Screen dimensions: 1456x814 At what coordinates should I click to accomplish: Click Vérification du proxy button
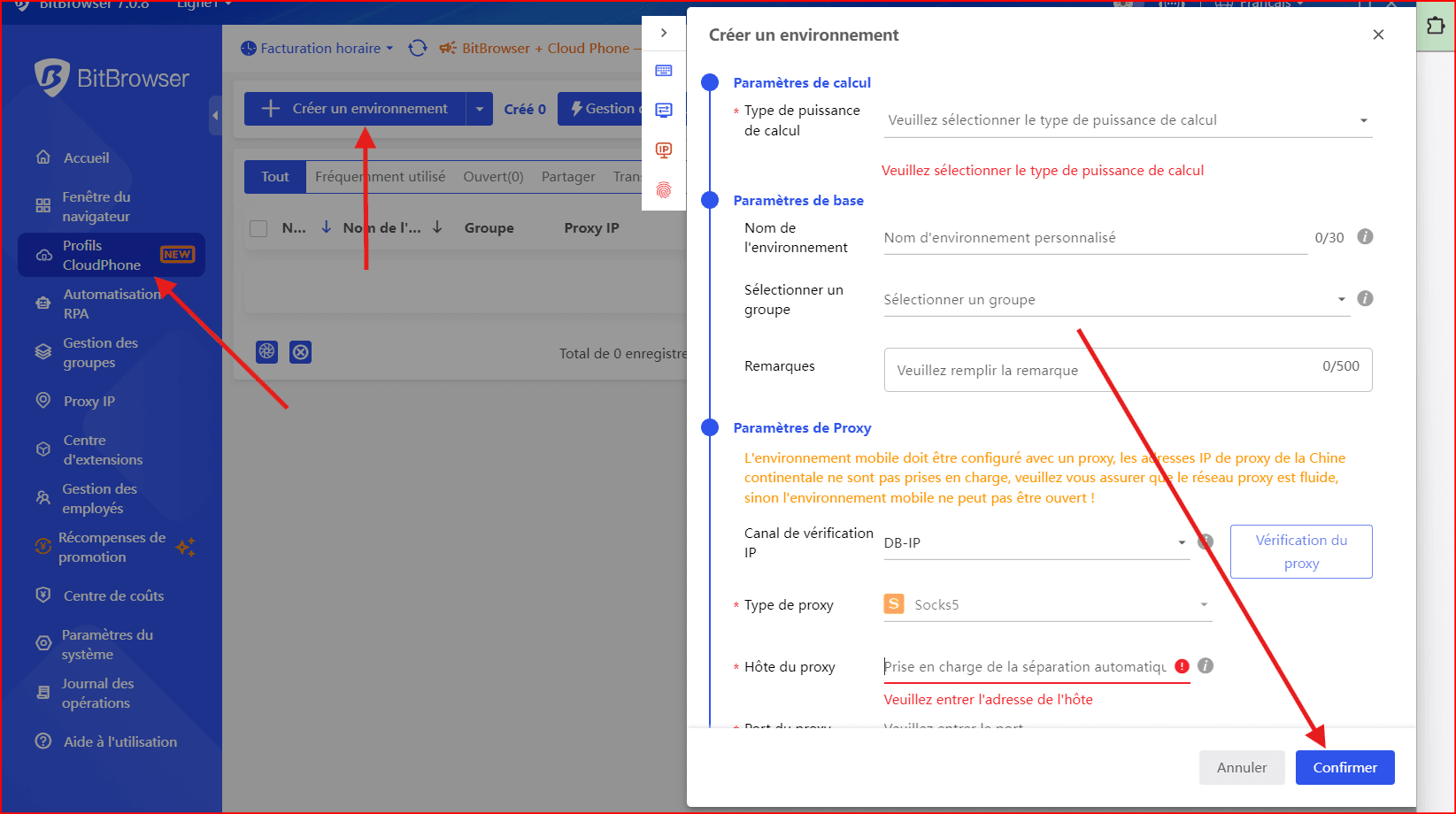click(1301, 552)
